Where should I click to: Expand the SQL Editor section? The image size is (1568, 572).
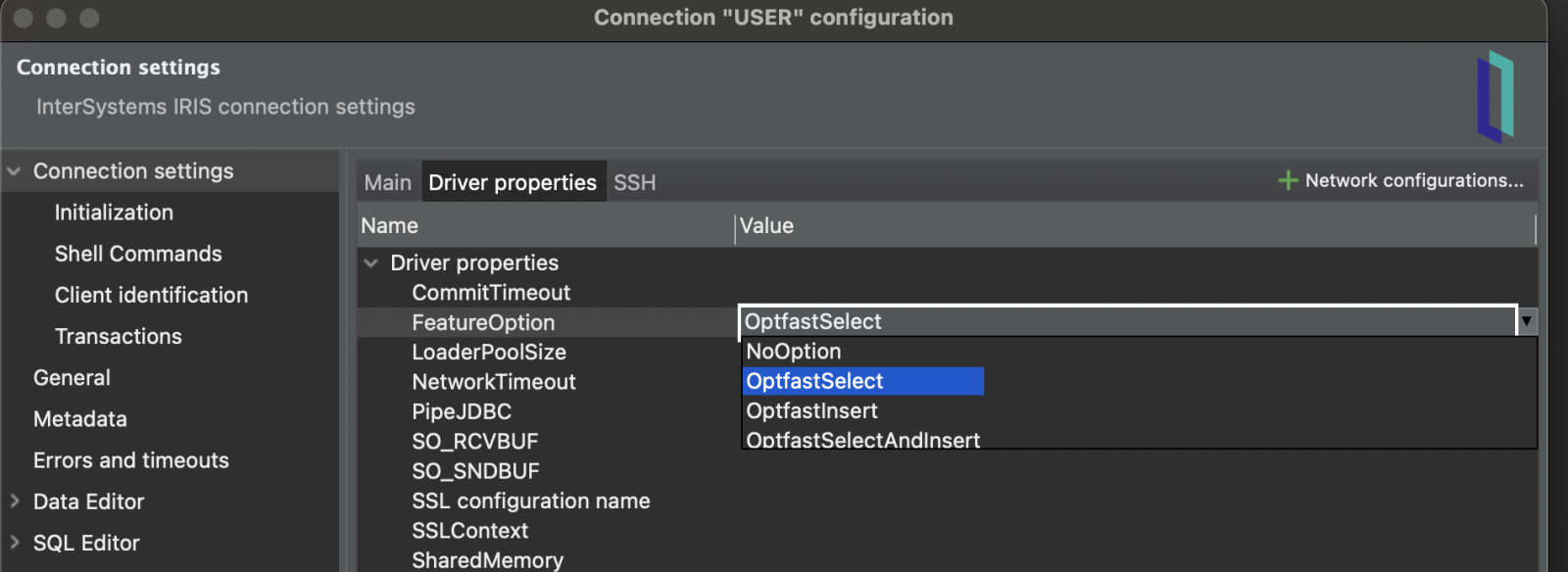[x=15, y=542]
